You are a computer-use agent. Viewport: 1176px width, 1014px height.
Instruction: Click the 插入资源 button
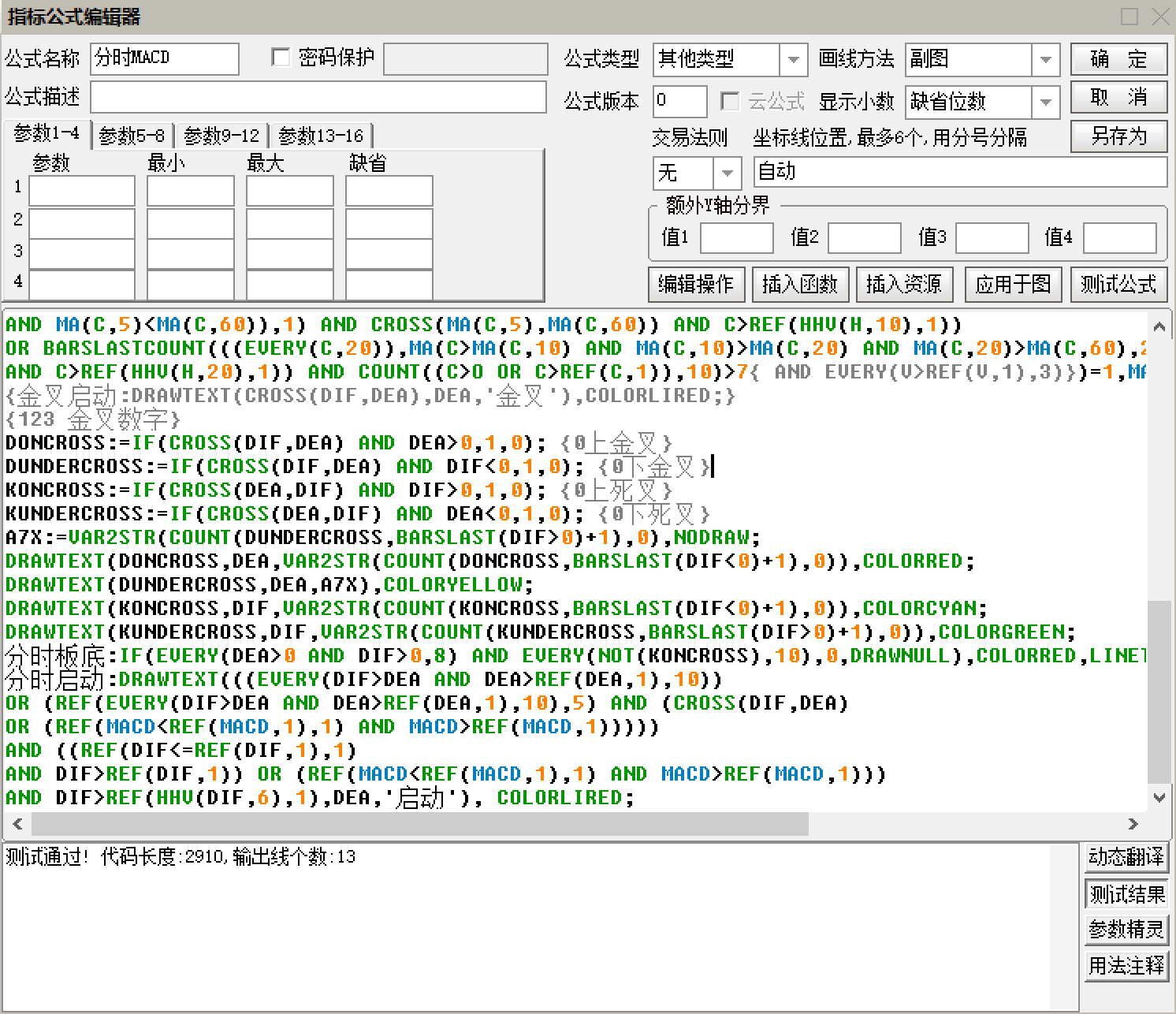(x=904, y=284)
